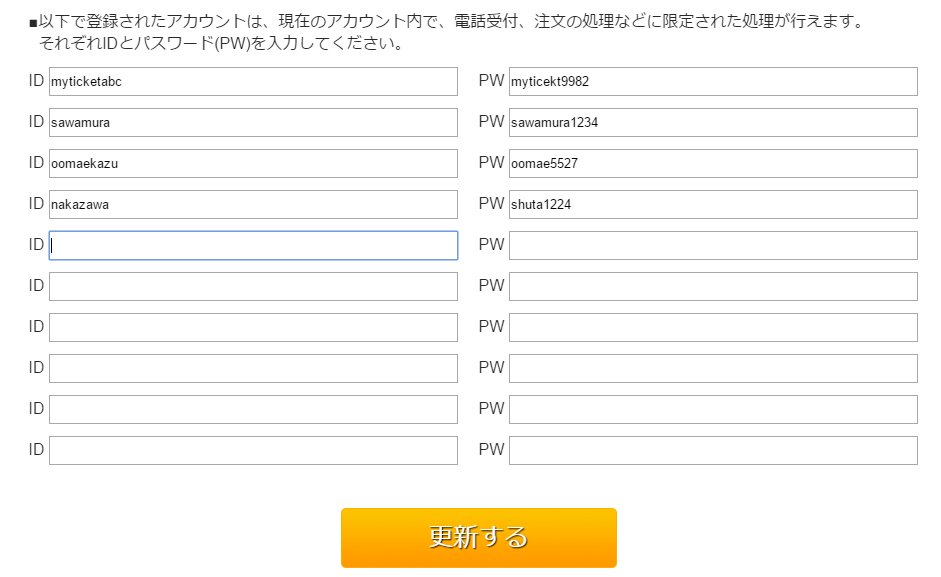Select the sixth PW input field
This screenshot has width=941, height=577.
713,286
